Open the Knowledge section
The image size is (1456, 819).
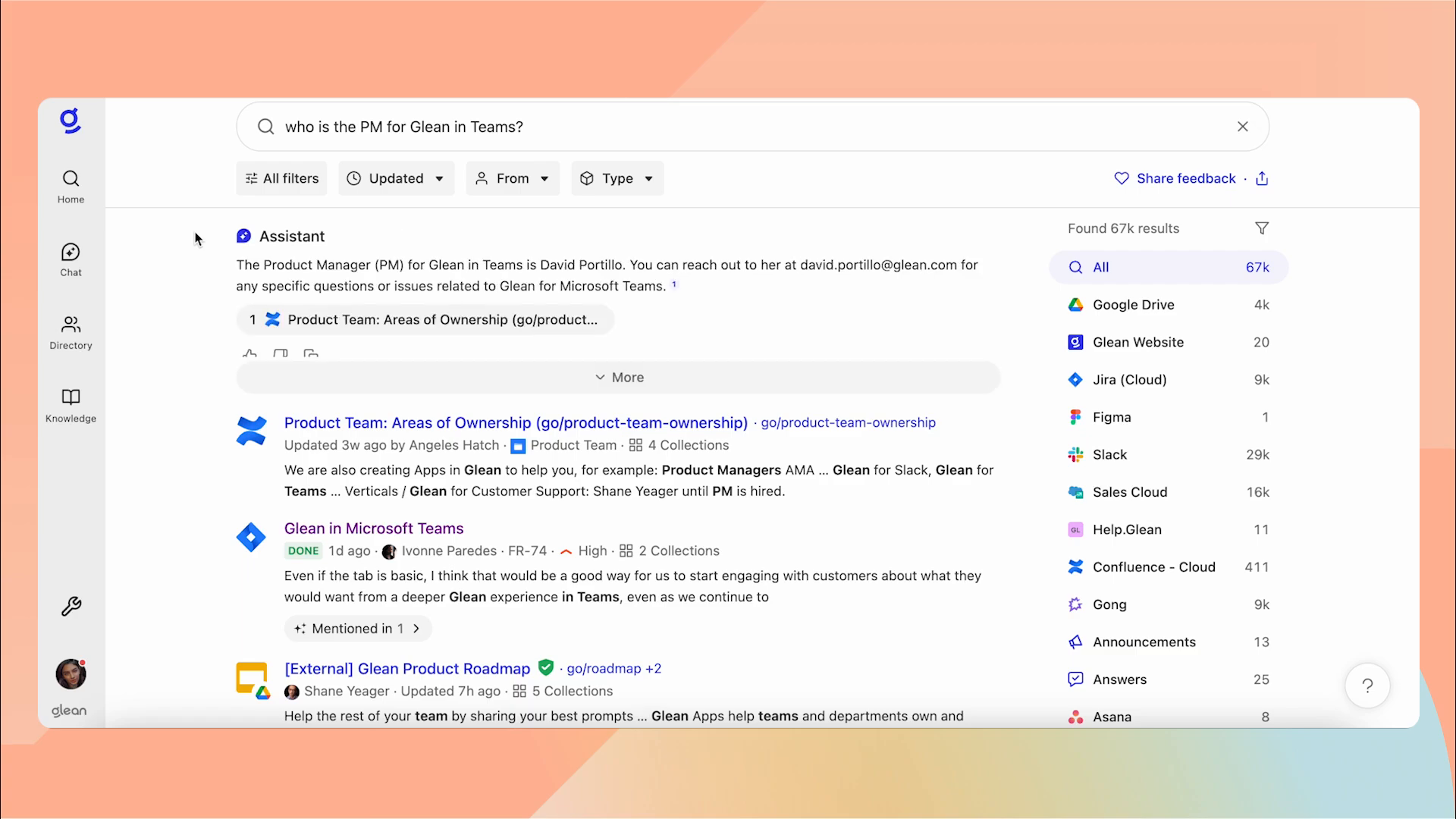pyautogui.click(x=71, y=405)
